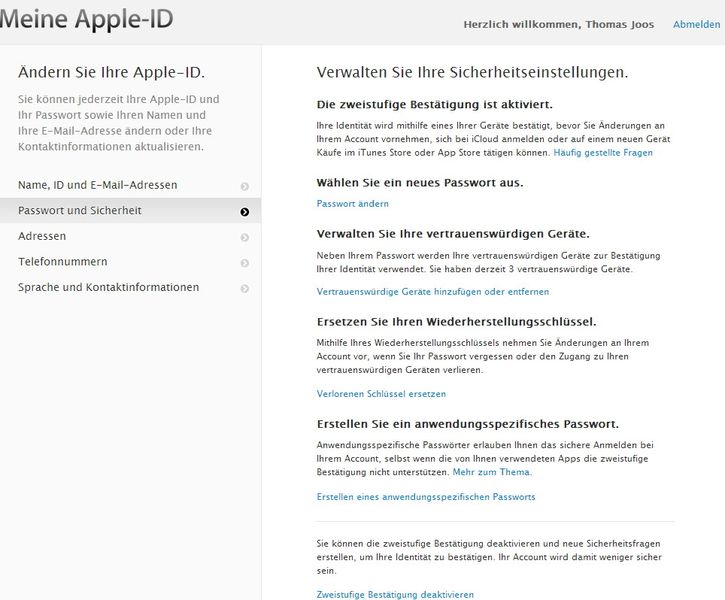Click heading Wählen Sie ein neues Passwort aus
This screenshot has width=725, height=600.
[420, 183]
